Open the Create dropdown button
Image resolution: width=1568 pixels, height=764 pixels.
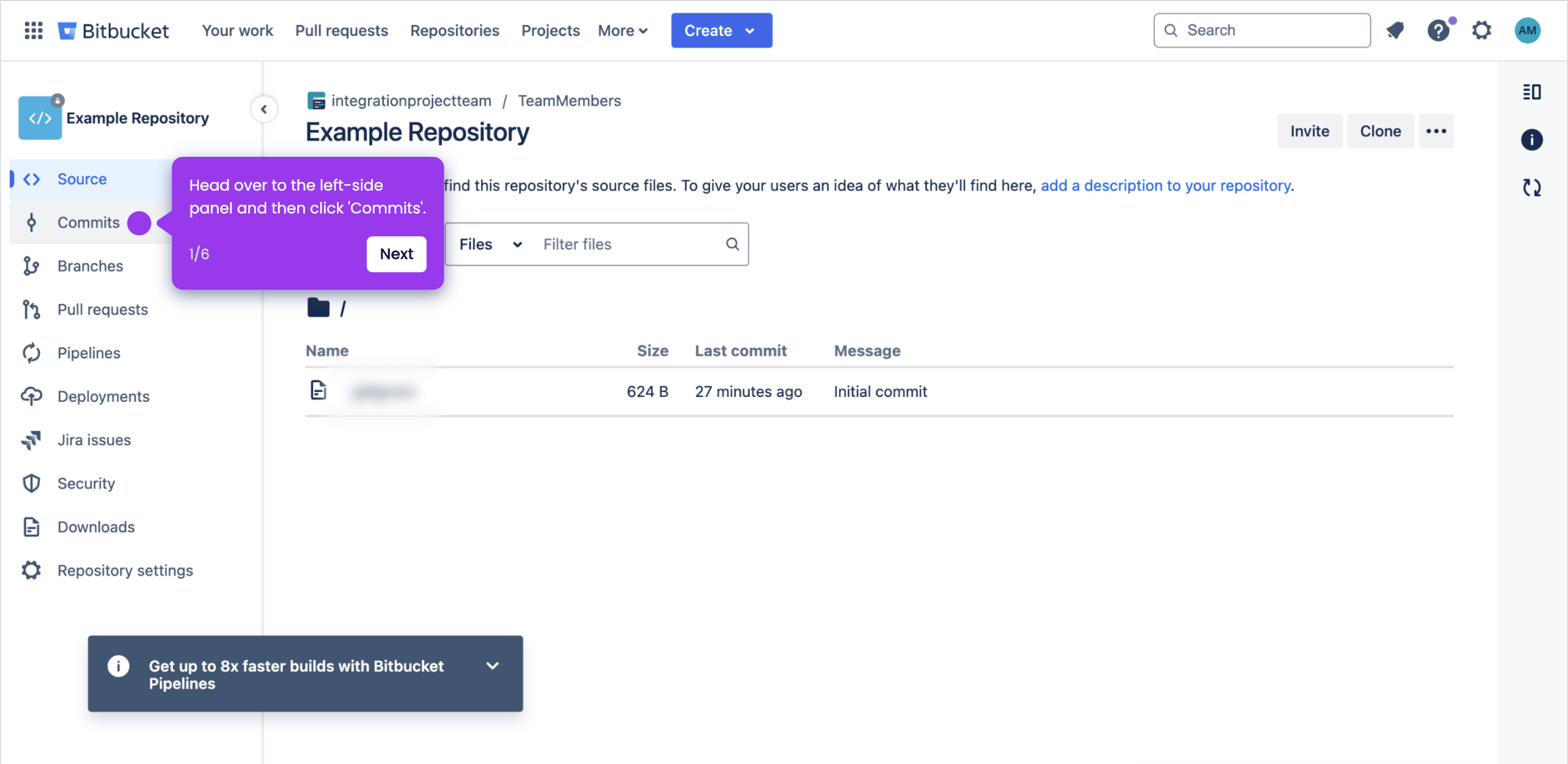(x=721, y=30)
